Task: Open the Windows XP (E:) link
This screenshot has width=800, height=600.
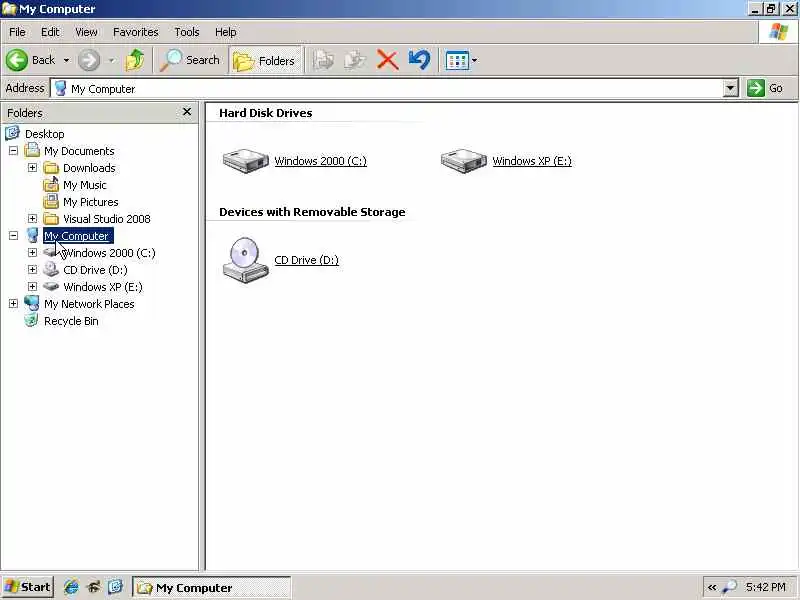Action: pyautogui.click(x=532, y=161)
